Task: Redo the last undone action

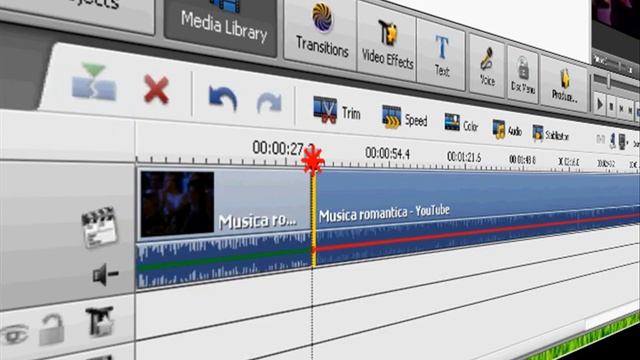Action: pos(269,103)
